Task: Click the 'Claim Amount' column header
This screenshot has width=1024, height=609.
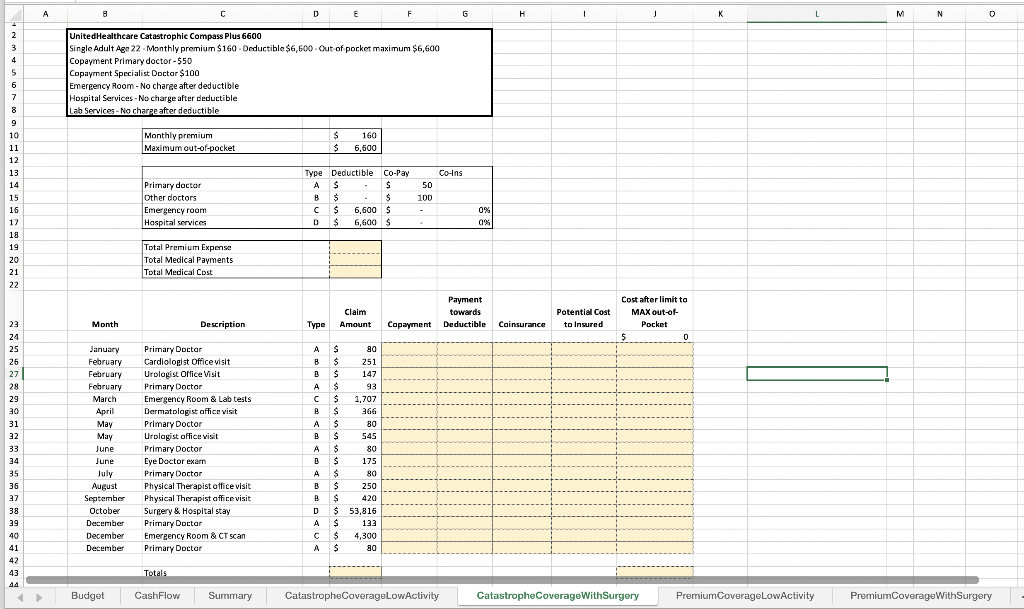Action: [355, 318]
